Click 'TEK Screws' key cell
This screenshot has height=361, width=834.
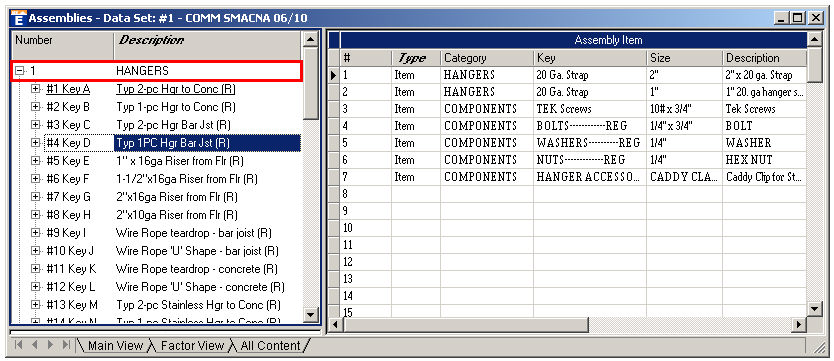[590, 109]
